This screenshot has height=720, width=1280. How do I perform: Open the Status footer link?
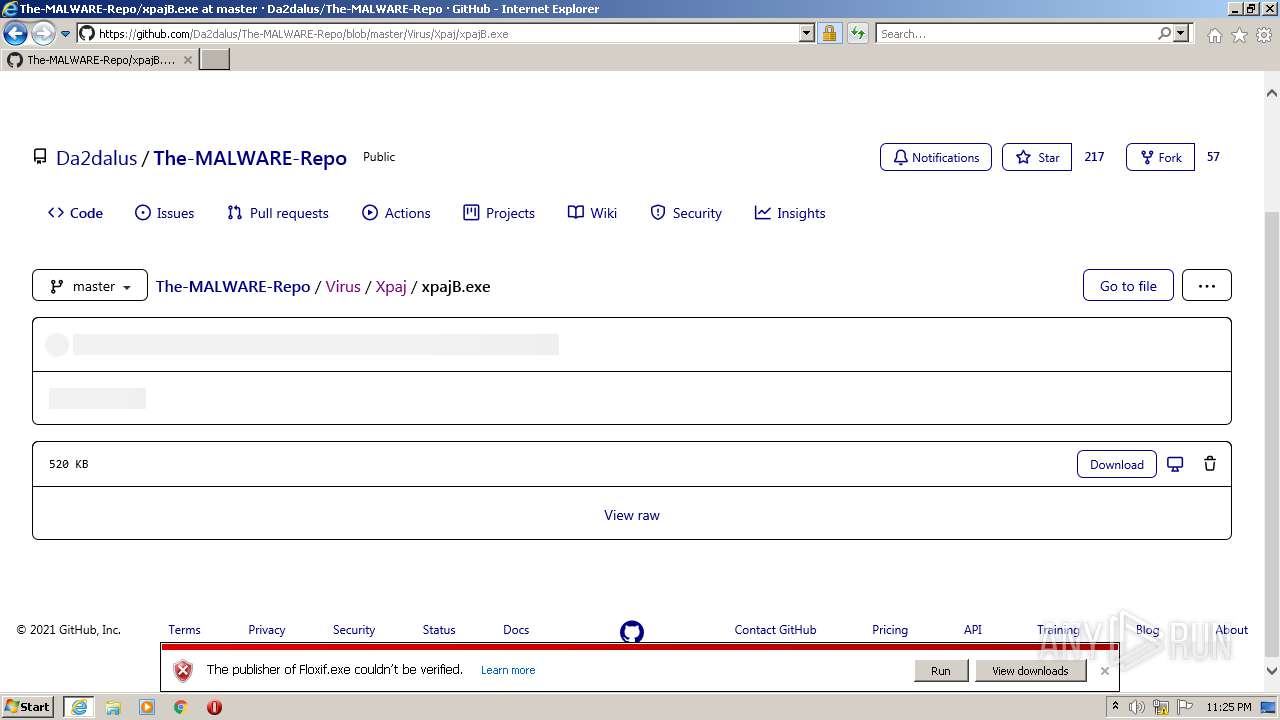pos(439,630)
